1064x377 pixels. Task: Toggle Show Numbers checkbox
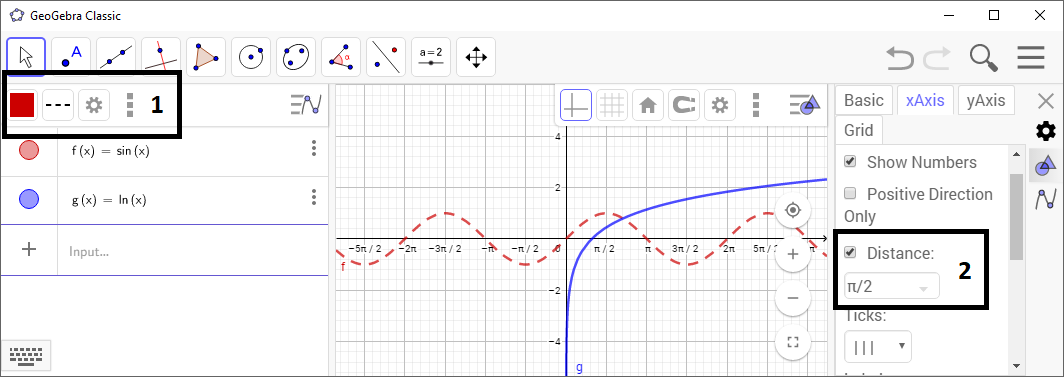click(850, 162)
